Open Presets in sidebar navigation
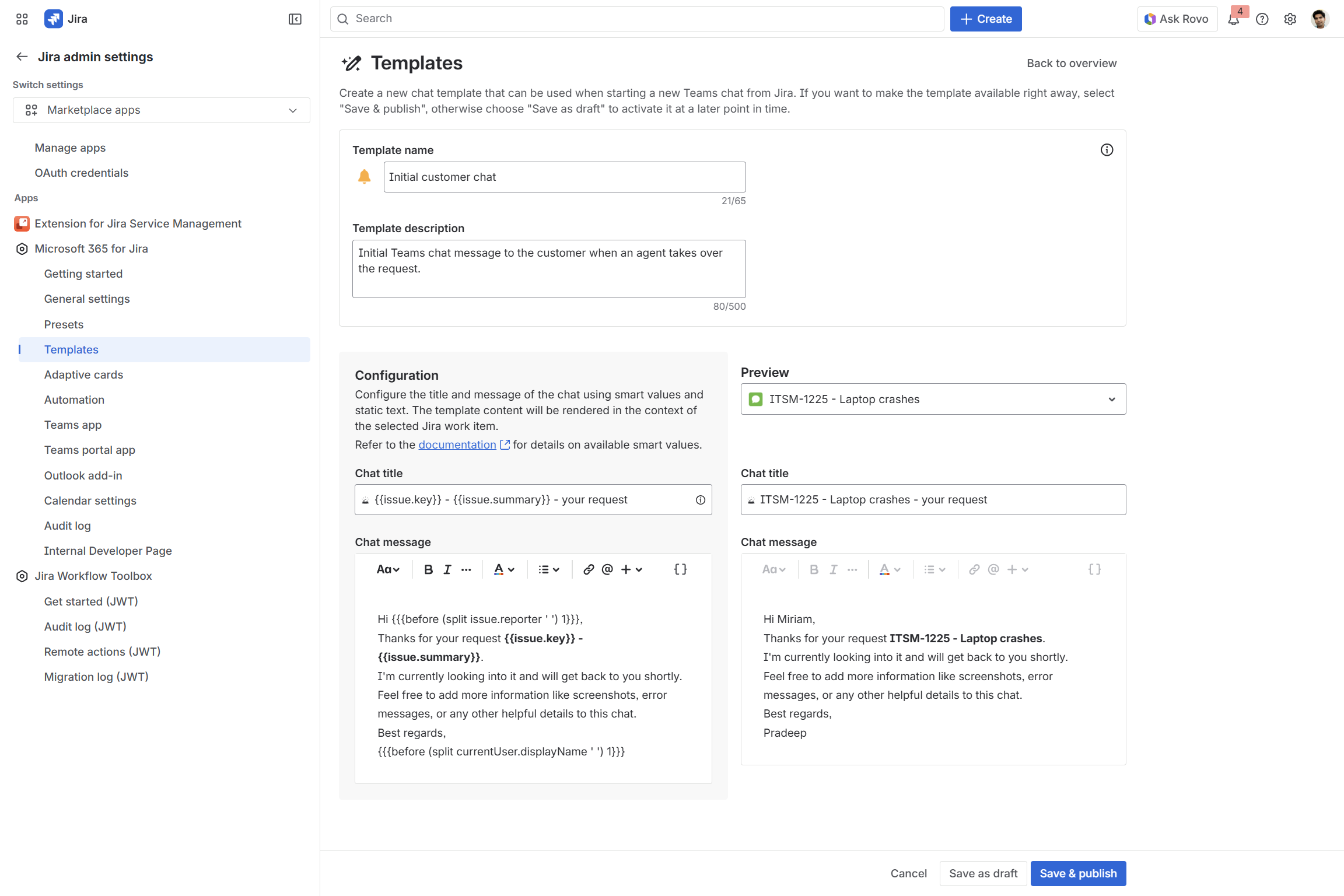 click(x=64, y=324)
